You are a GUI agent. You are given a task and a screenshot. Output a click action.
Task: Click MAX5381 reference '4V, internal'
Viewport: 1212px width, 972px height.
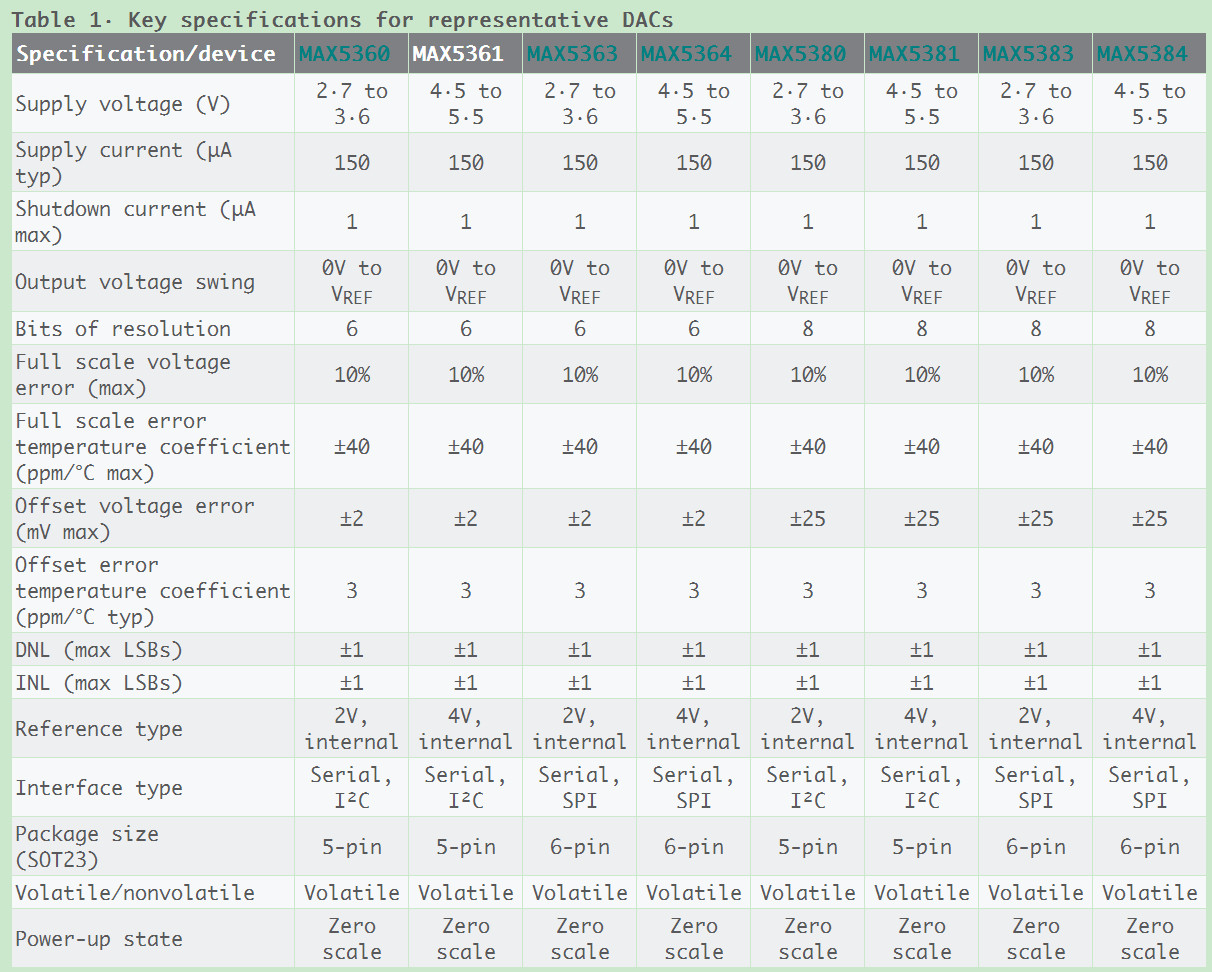921,729
